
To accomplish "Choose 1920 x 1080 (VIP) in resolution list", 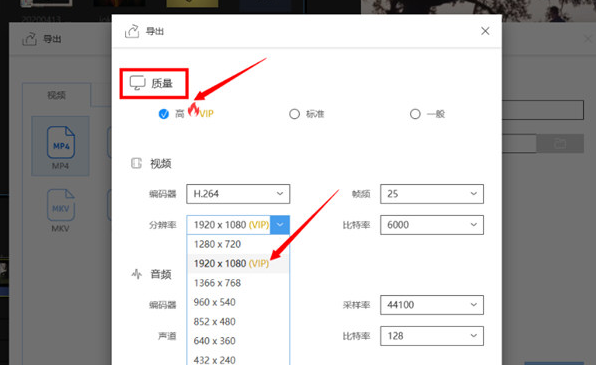I will click(238, 263).
